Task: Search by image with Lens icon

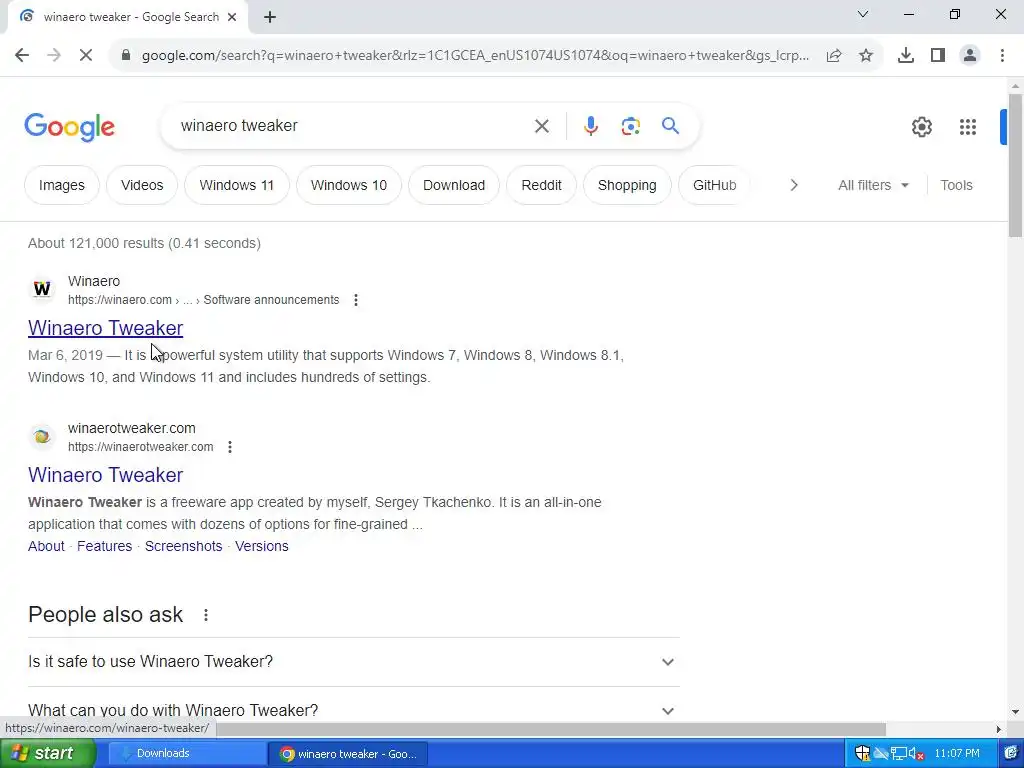Action: click(630, 126)
